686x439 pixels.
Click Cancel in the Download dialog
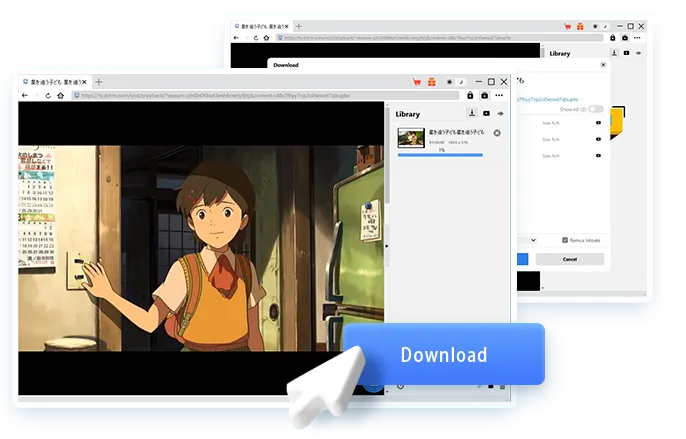pyautogui.click(x=570, y=259)
